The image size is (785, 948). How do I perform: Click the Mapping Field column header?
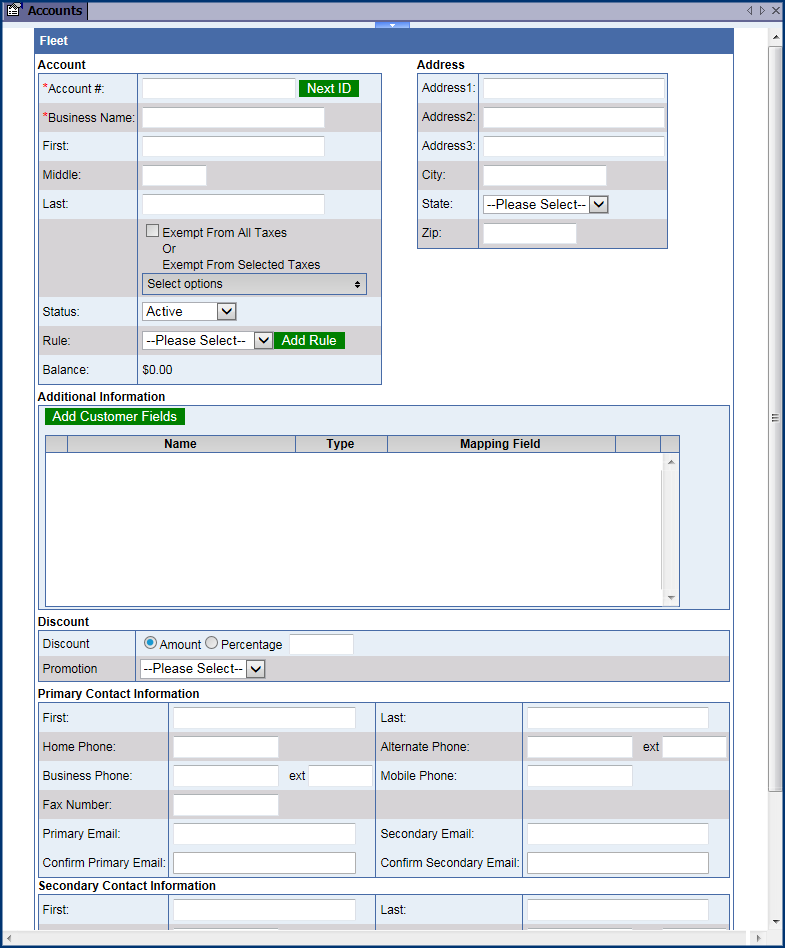pyautogui.click(x=500, y=444)
